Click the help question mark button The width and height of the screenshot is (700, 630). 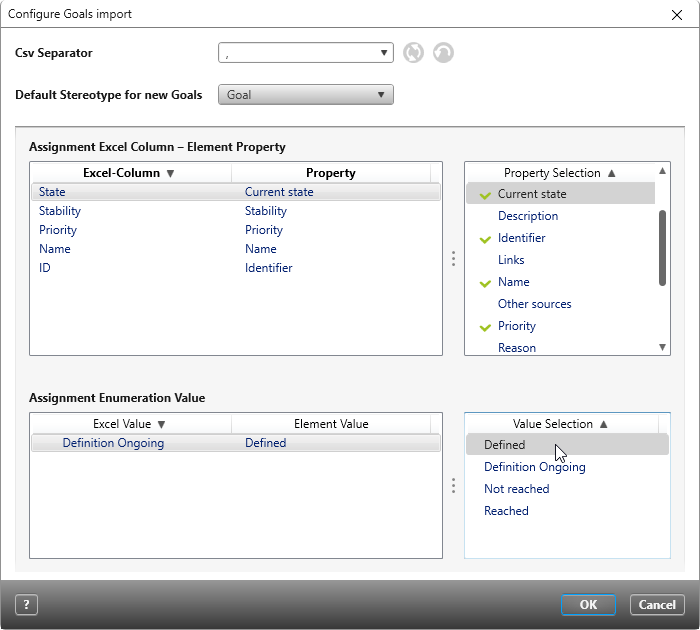pyautogui.click(x=26, y=605)
